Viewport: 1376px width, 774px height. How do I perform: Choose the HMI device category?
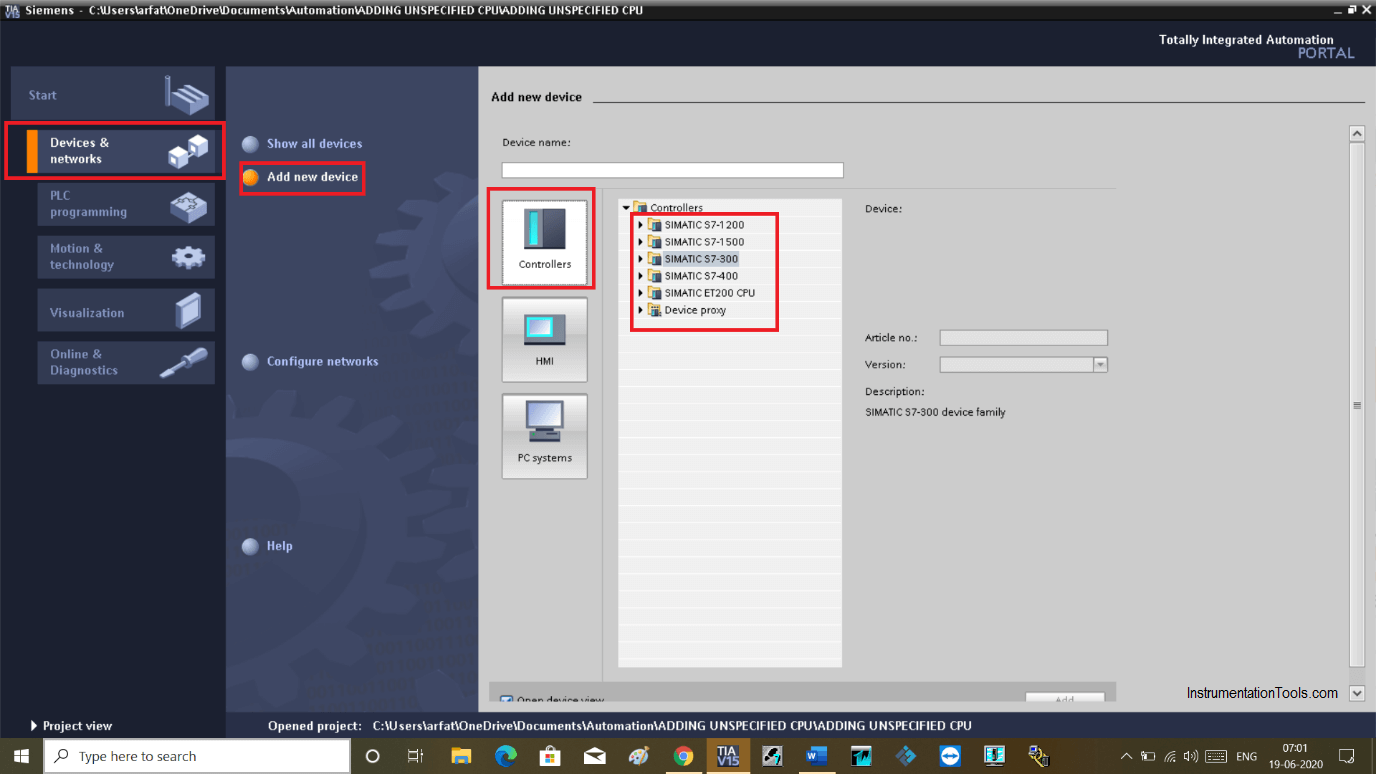tap(544, 339)
